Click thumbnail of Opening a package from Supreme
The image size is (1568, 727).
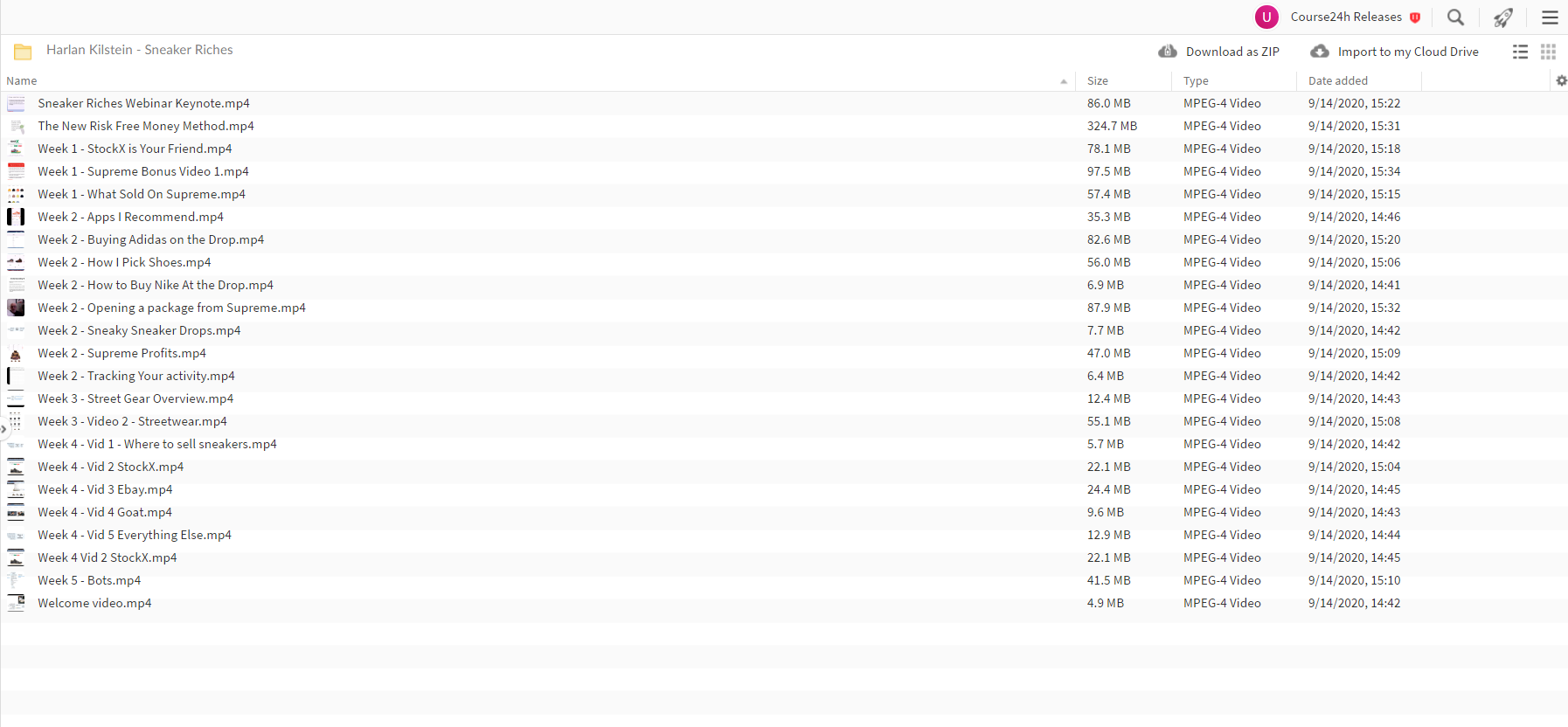[16, 308]
